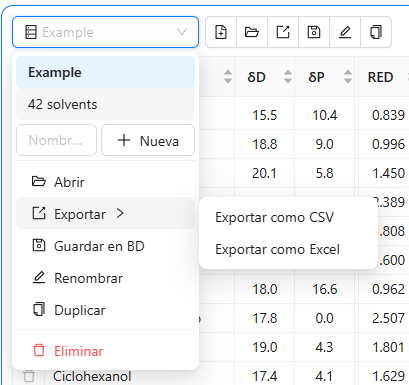This screenshot has height=385, width=409.
Task: Click the δD value 15.5
Action: (x=265, y=115)
